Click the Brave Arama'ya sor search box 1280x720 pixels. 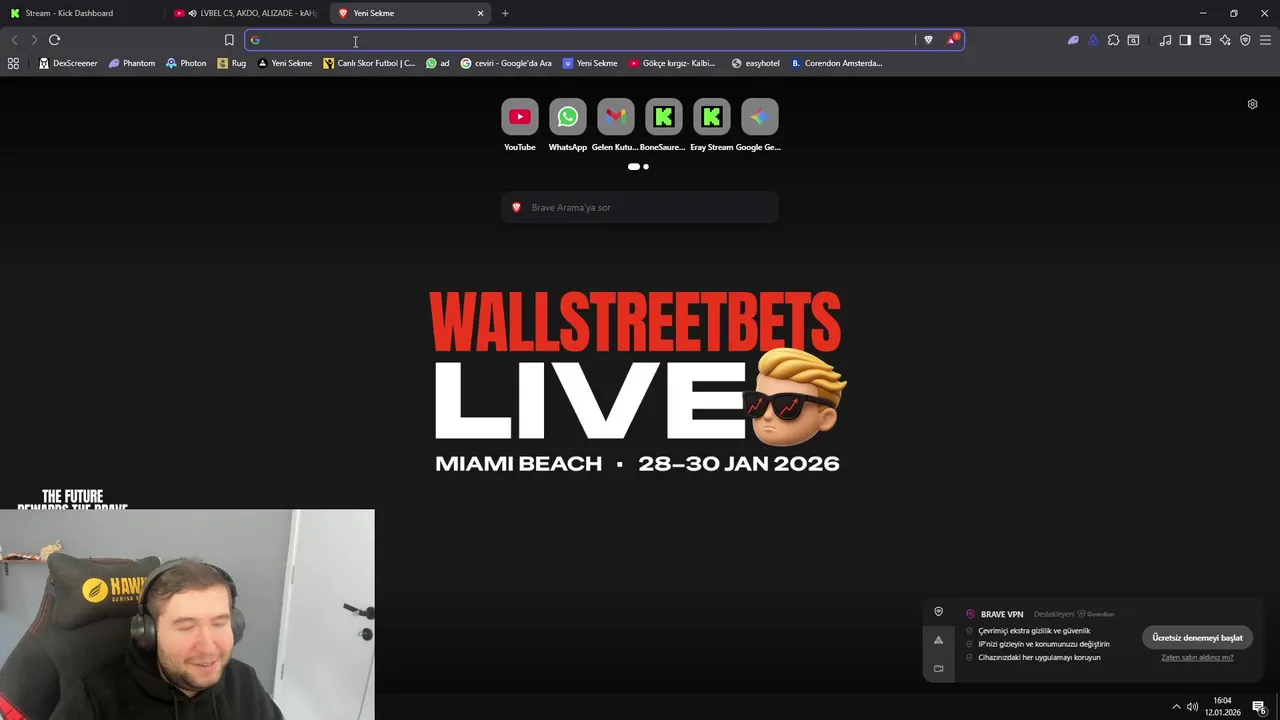click(x=640, y=207)
